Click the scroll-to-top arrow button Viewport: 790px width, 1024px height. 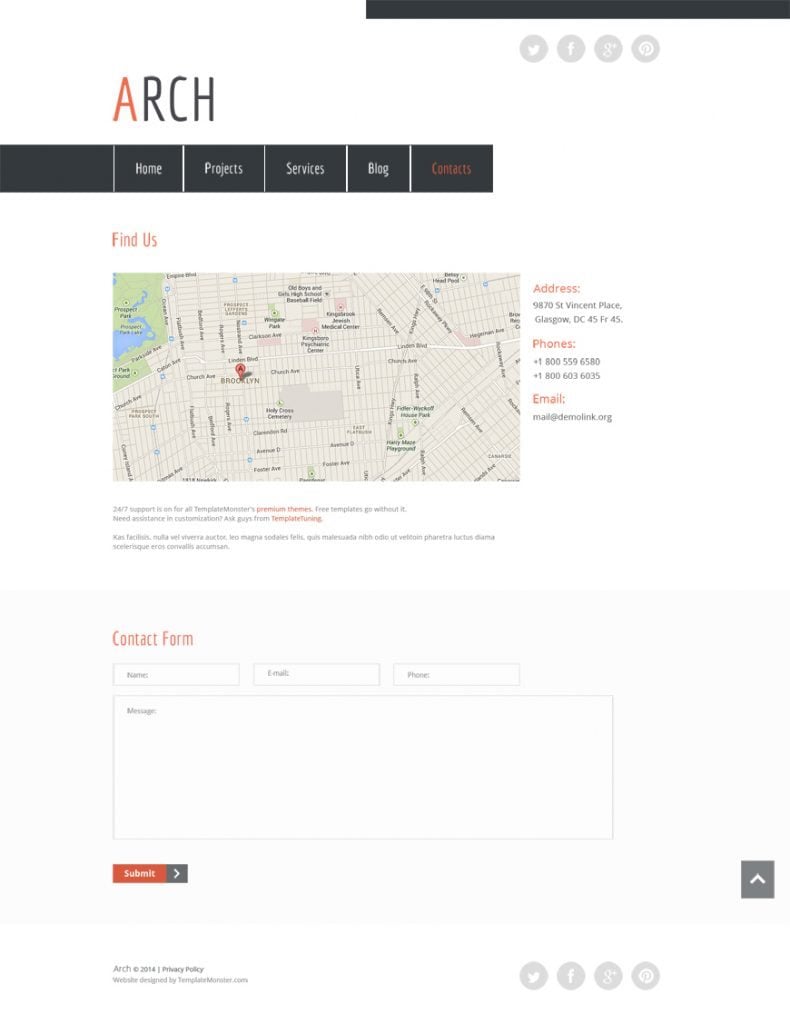point(758,879)
